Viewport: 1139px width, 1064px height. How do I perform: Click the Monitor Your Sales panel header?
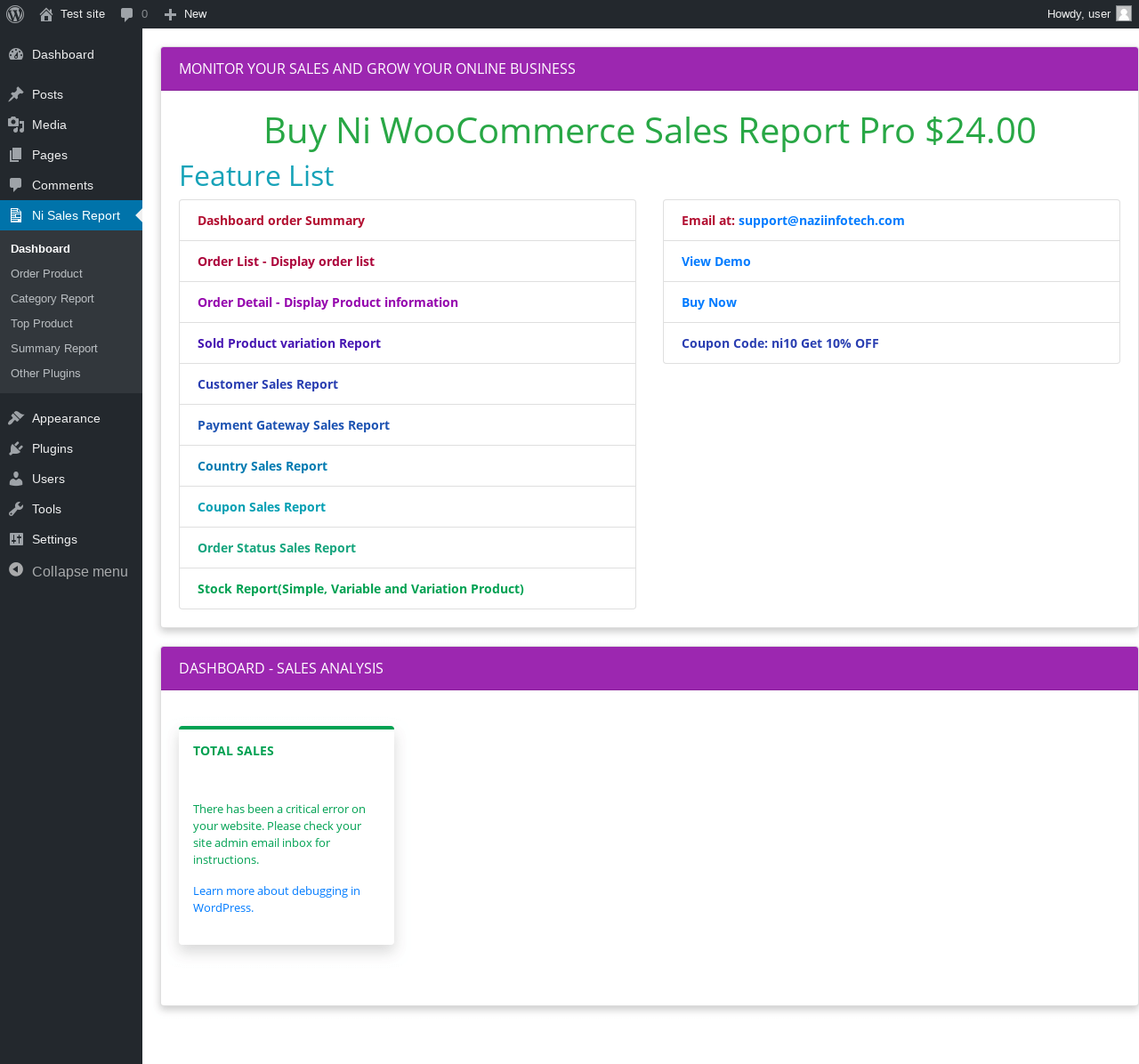tap(650, 69)
